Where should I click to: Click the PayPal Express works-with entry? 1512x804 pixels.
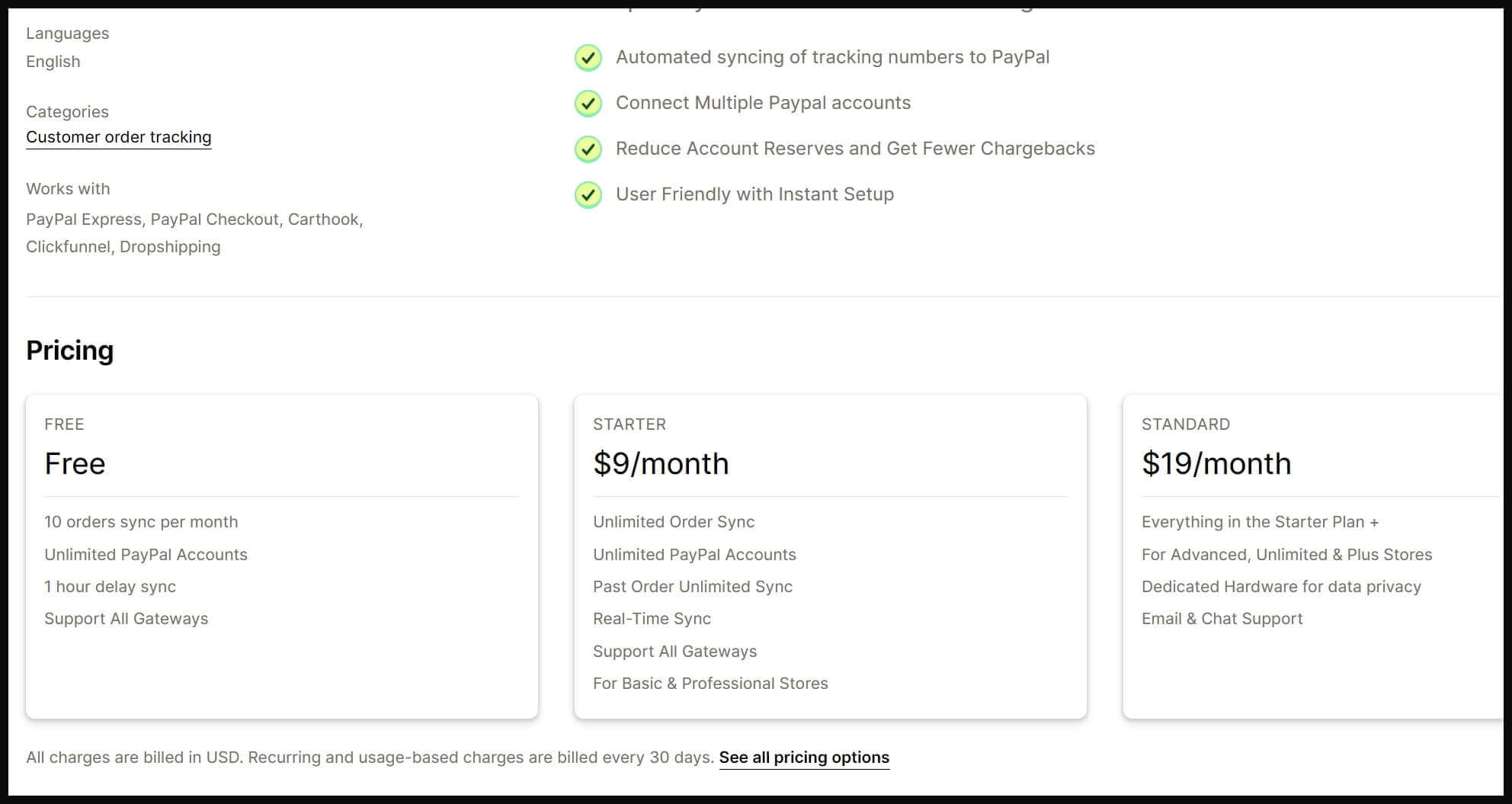(84, 219)
